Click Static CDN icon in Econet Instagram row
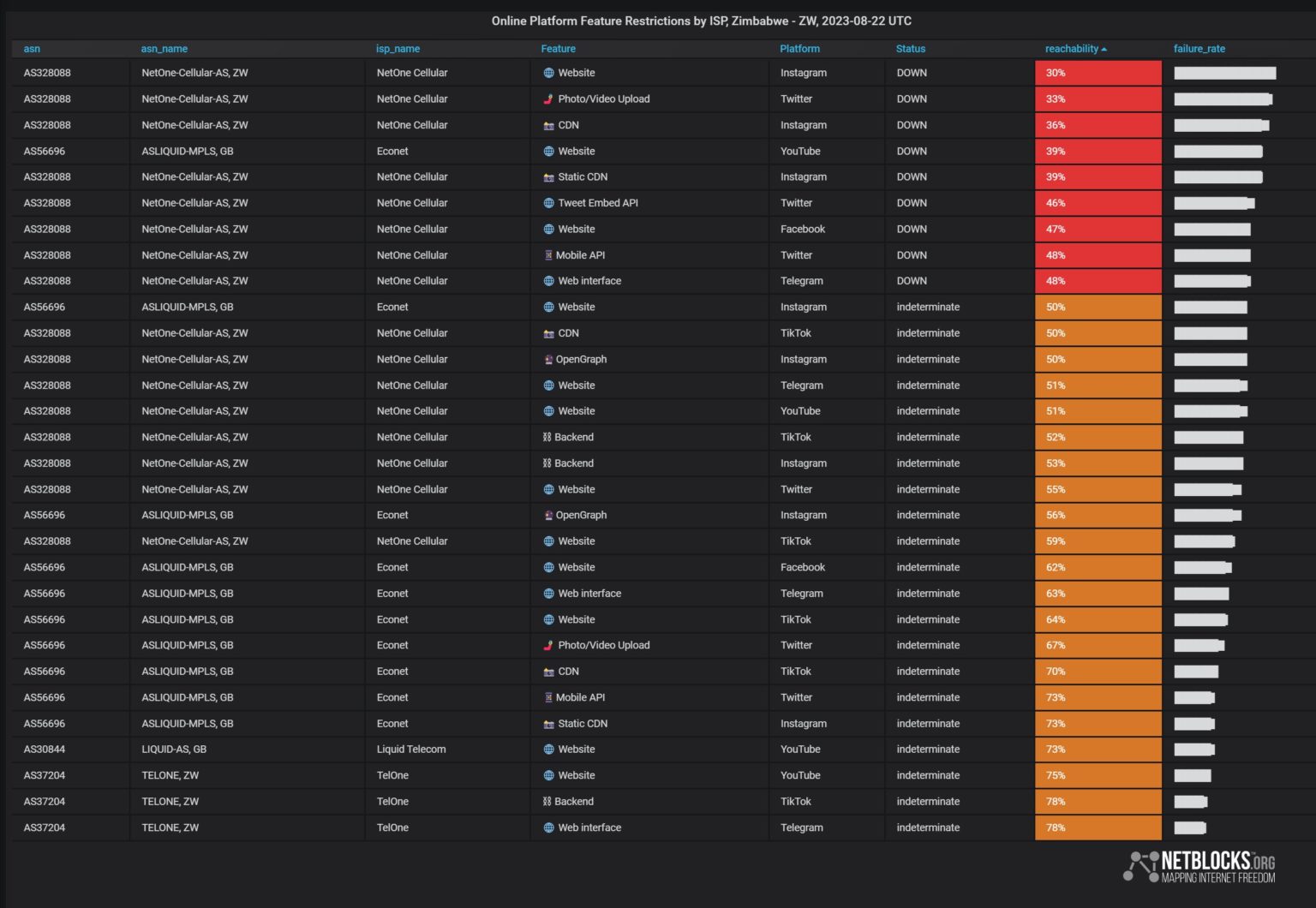Image resolution: width=1316 pixels, height=908 pixels. click(x=548, y=724)
